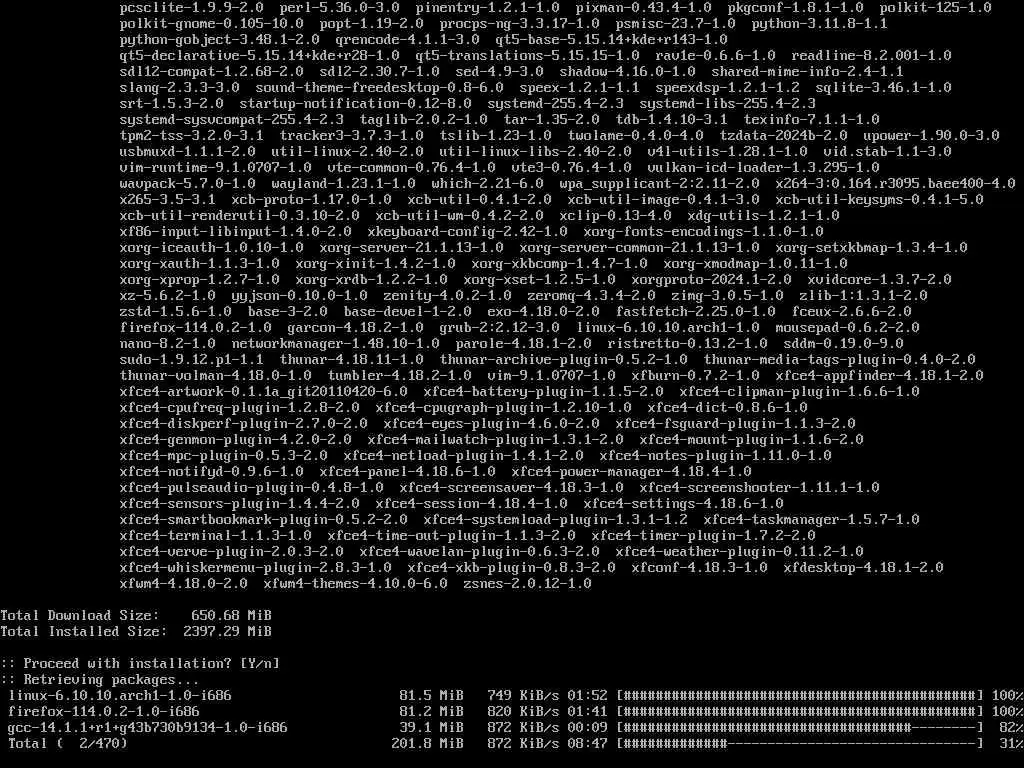Screen dimensions: 1024x768
Task: Click the linux-6.10.10.arch1 download progress bar
Action: point(800,696)
